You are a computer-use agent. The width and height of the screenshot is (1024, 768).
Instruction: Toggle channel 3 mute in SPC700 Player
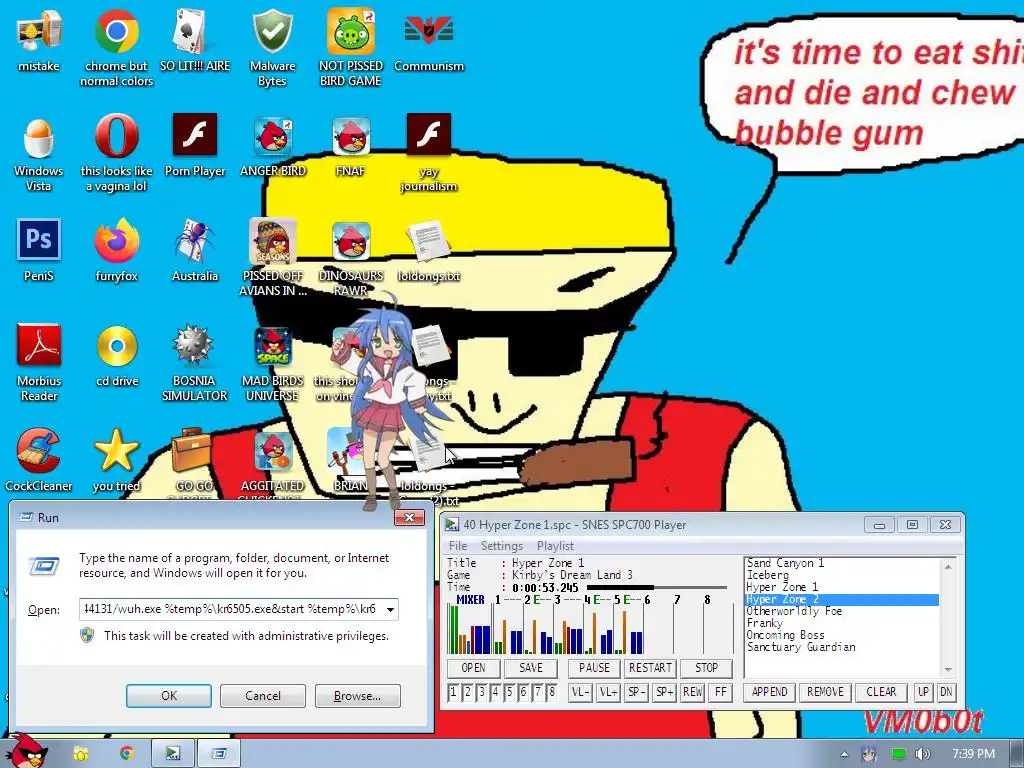coord(481,692)
